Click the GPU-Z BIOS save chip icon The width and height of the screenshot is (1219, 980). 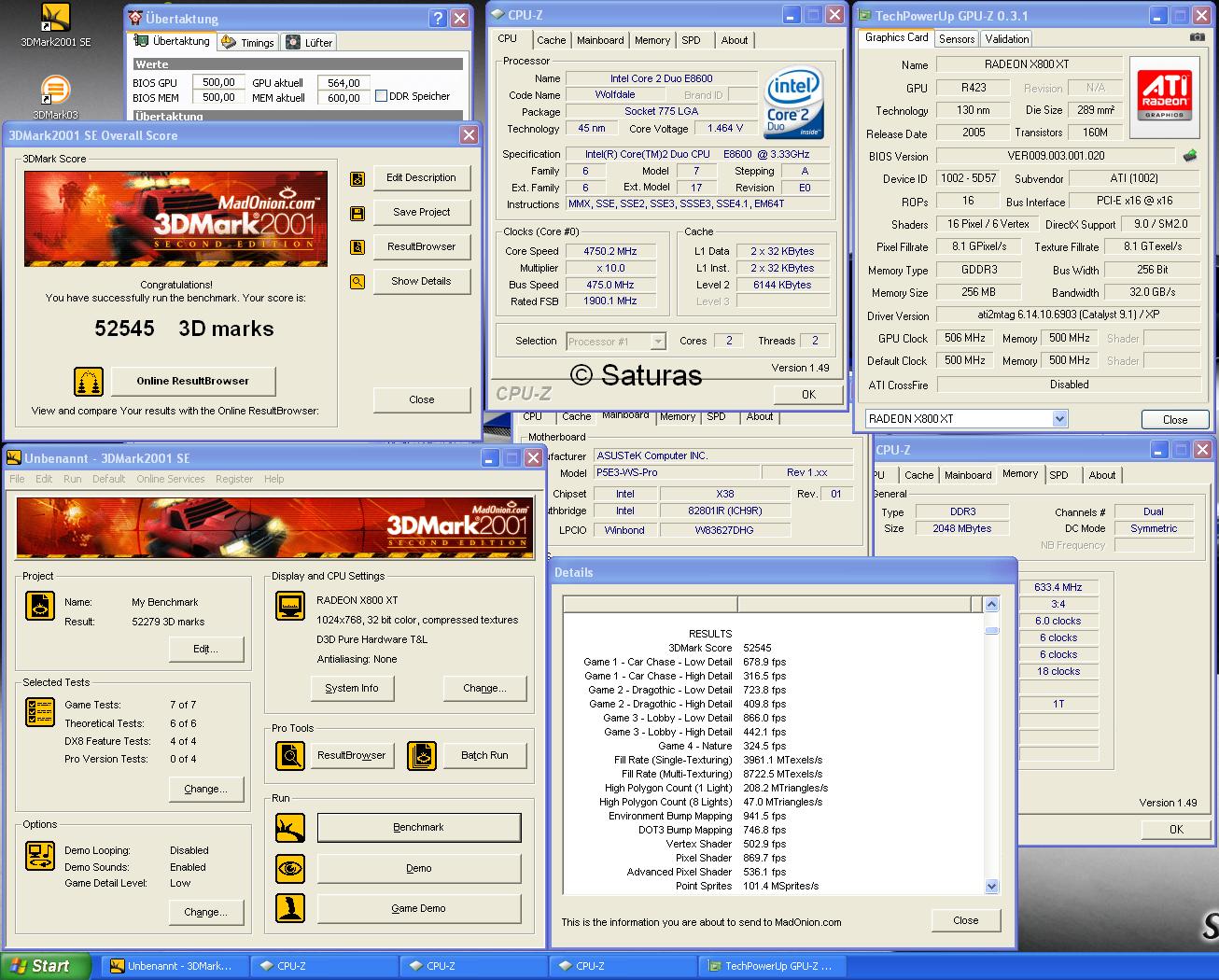coord(1190,156)
